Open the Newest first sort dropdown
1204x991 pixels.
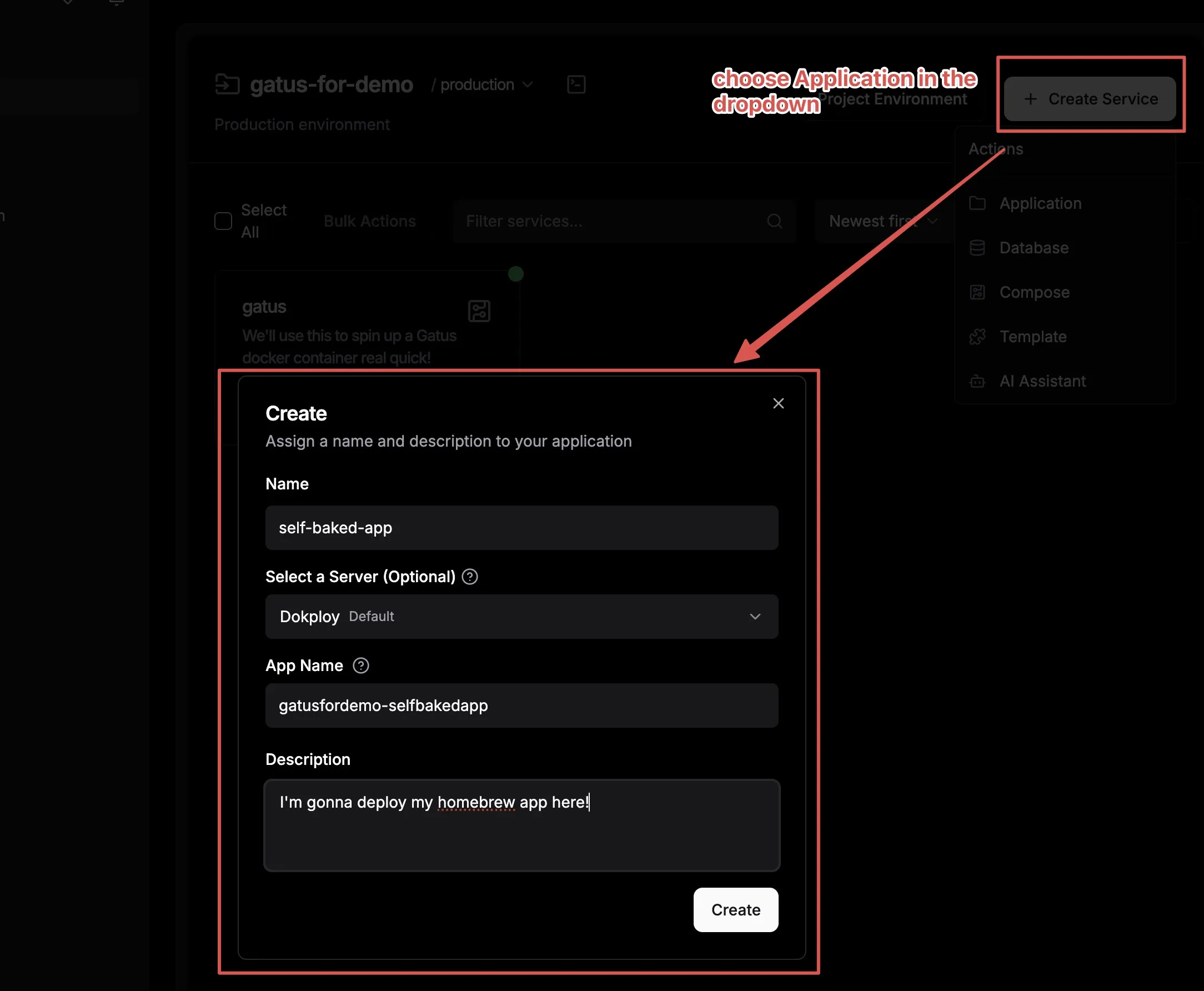(881, 222)
